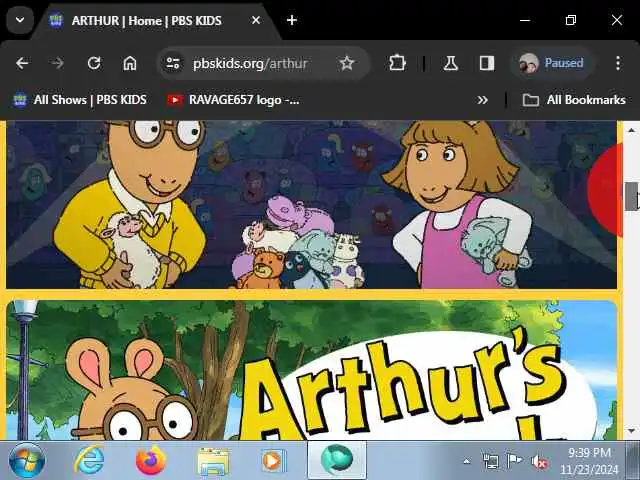Open the Arthur and D.W. stuffed animals game
640x480 pixels.
[311, 204]
